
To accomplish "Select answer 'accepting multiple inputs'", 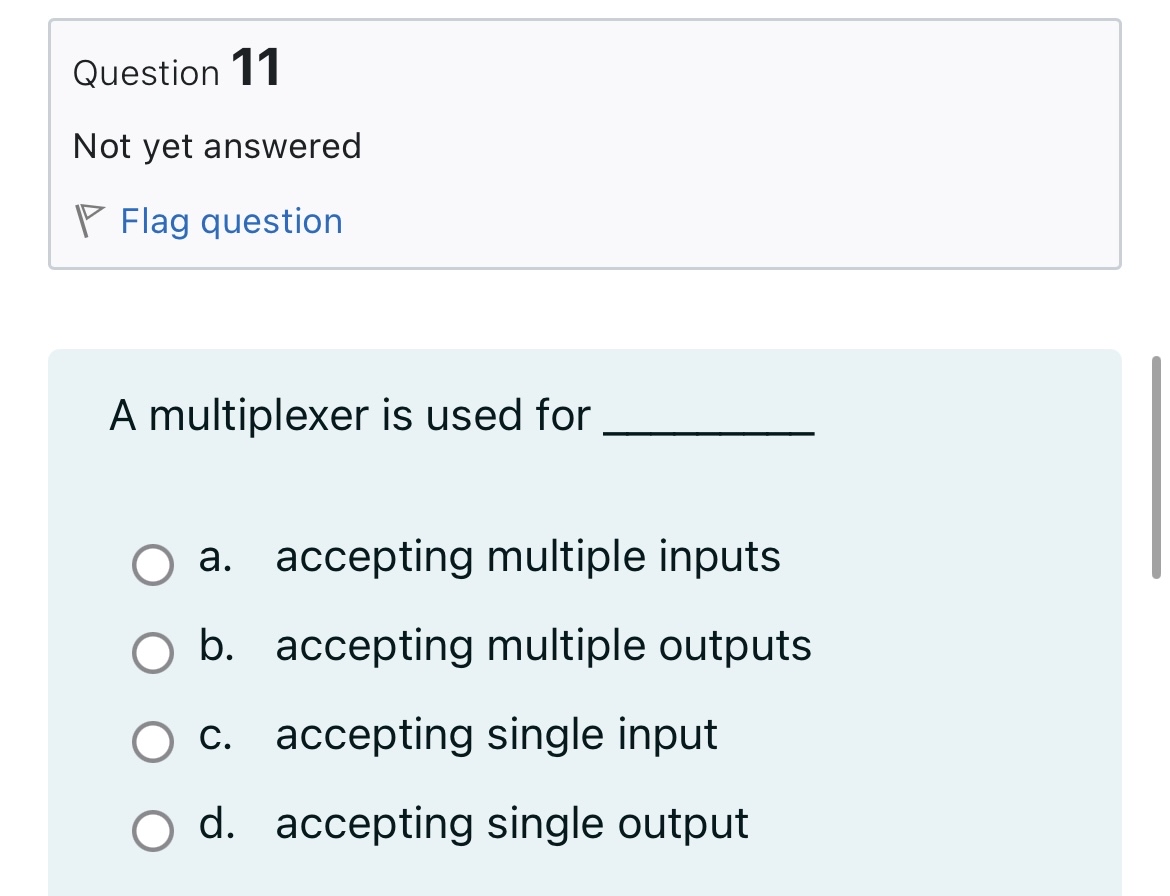I will tap(527, 558).
